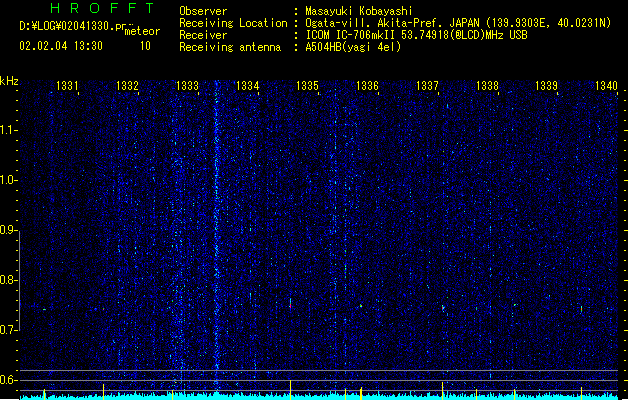The image size is (629, 400).
Task: Click the 1337 time axis label
Action: coord(427,85)
